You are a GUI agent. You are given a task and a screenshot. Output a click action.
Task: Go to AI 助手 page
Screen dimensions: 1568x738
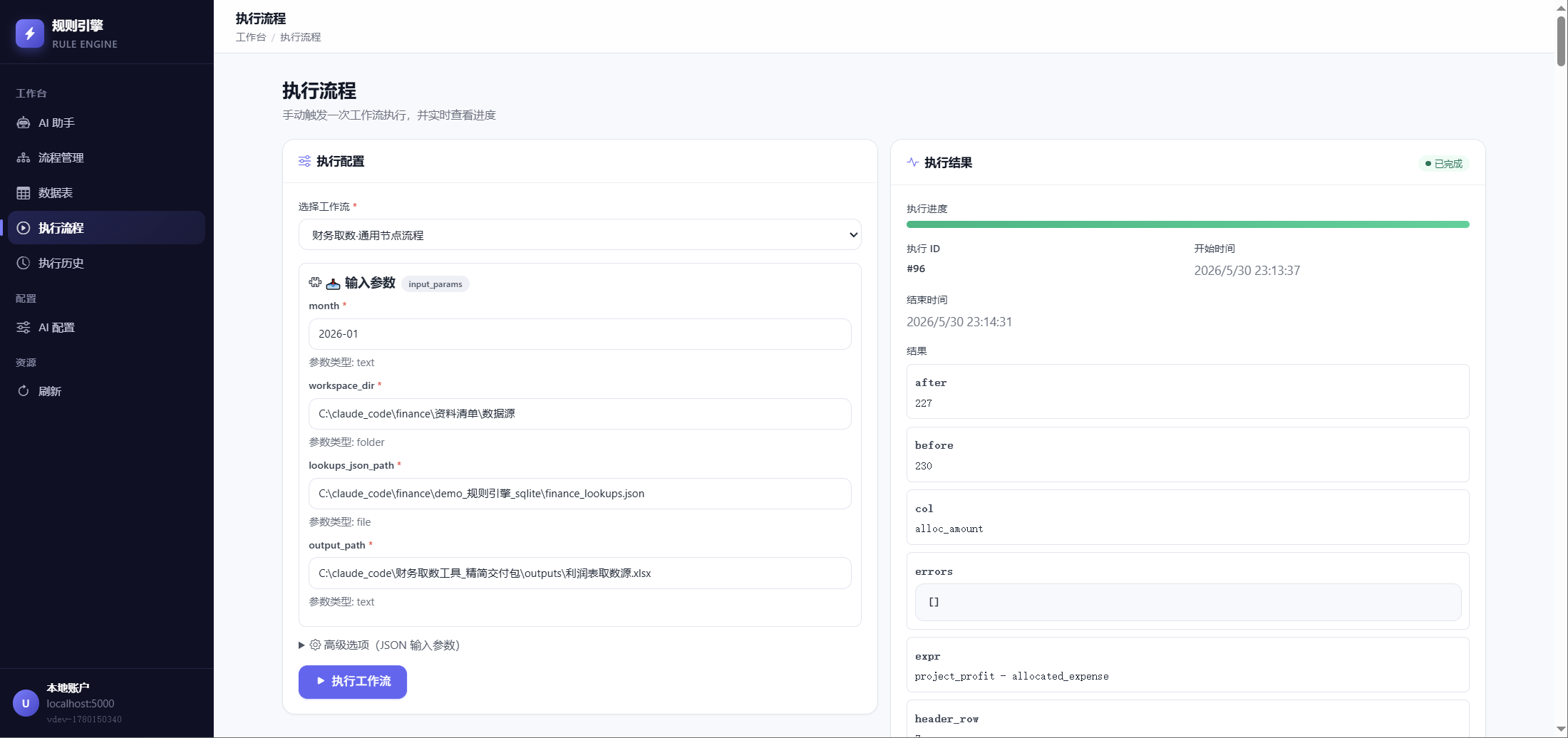point(106,123)
